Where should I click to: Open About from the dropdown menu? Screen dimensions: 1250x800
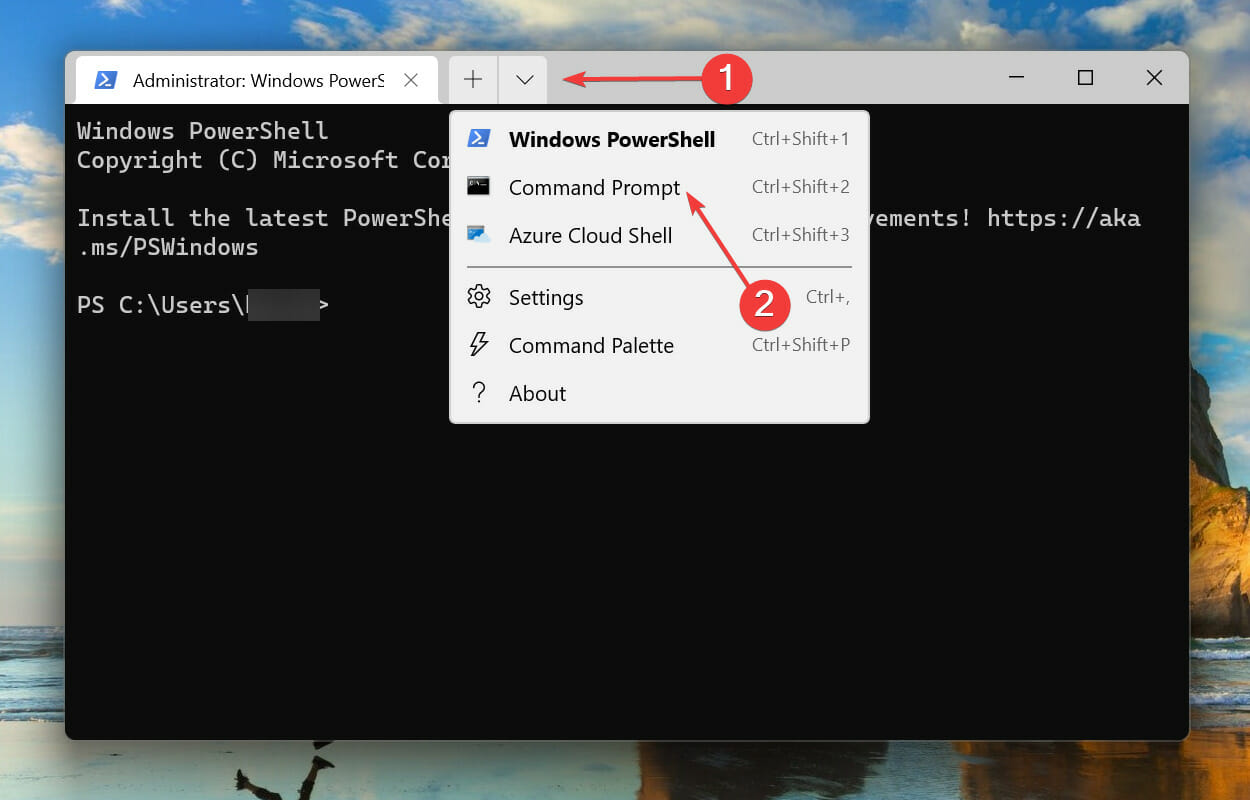coord(660,393)
